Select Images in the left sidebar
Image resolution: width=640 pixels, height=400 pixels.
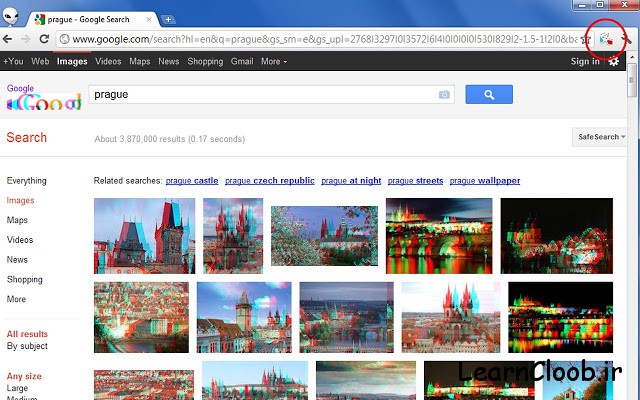tap(20, 200)
